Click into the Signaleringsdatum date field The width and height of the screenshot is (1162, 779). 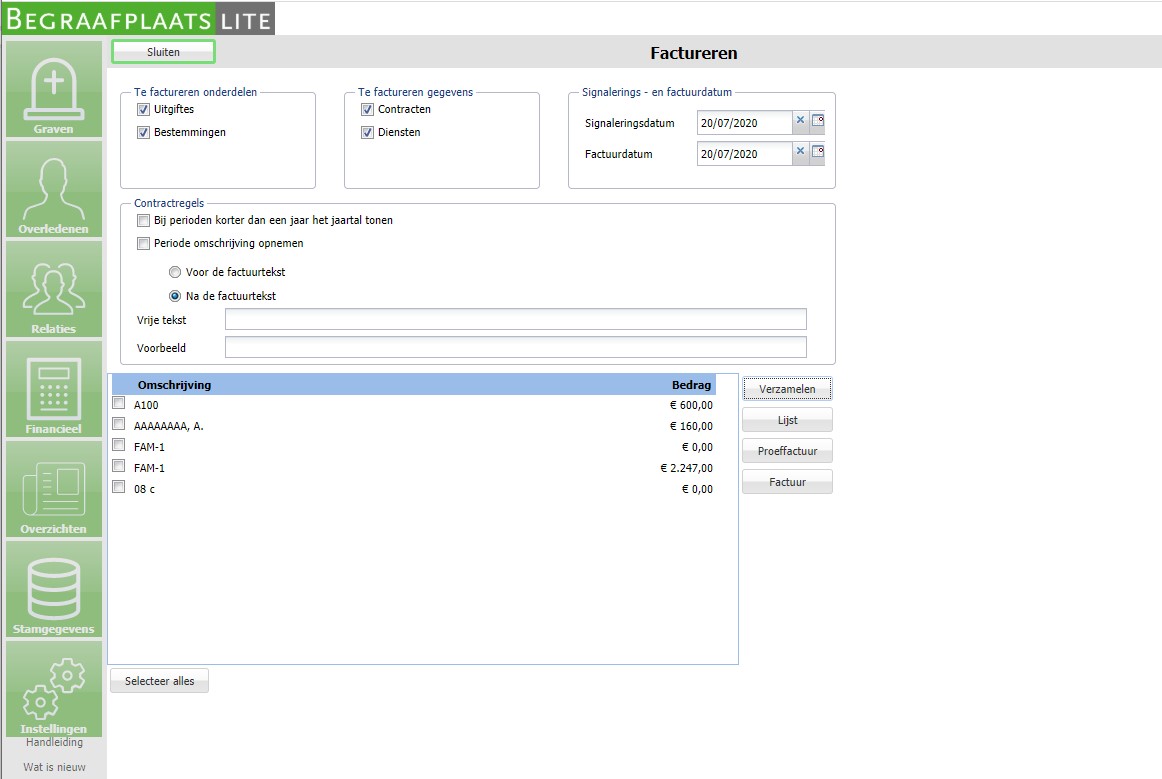pos(744,123)
